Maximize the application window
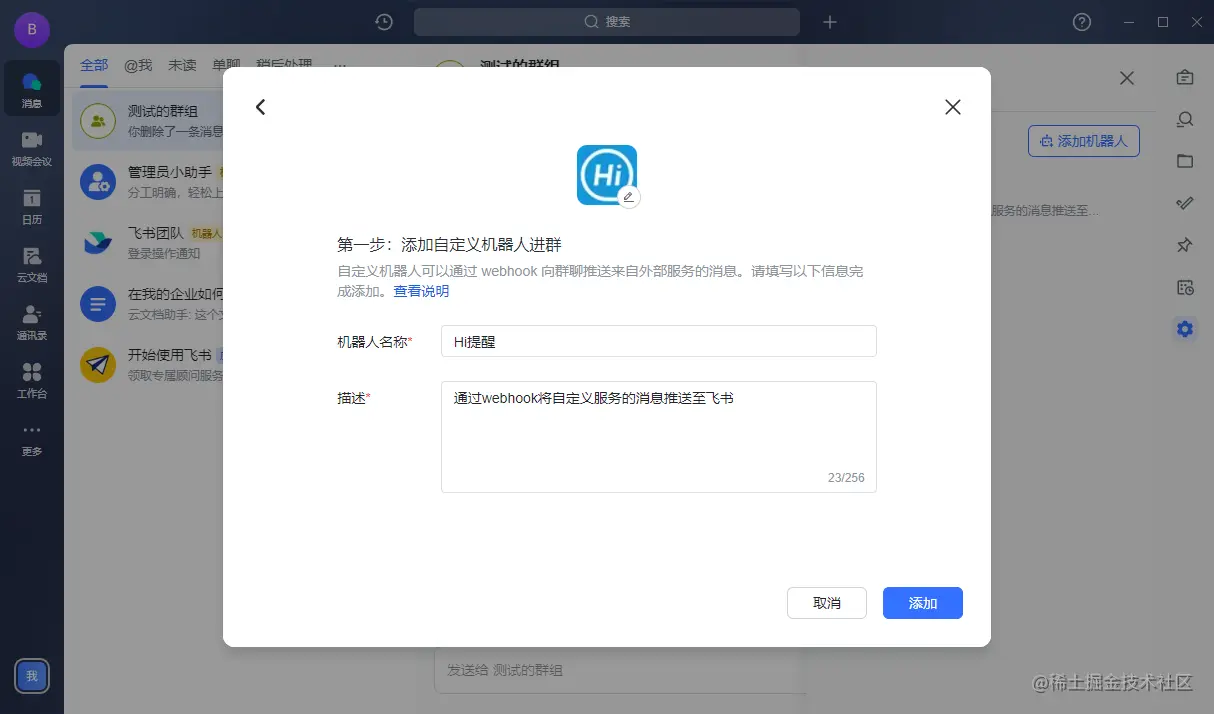This screenshot has width=1214, height=714. point(1163,22)
